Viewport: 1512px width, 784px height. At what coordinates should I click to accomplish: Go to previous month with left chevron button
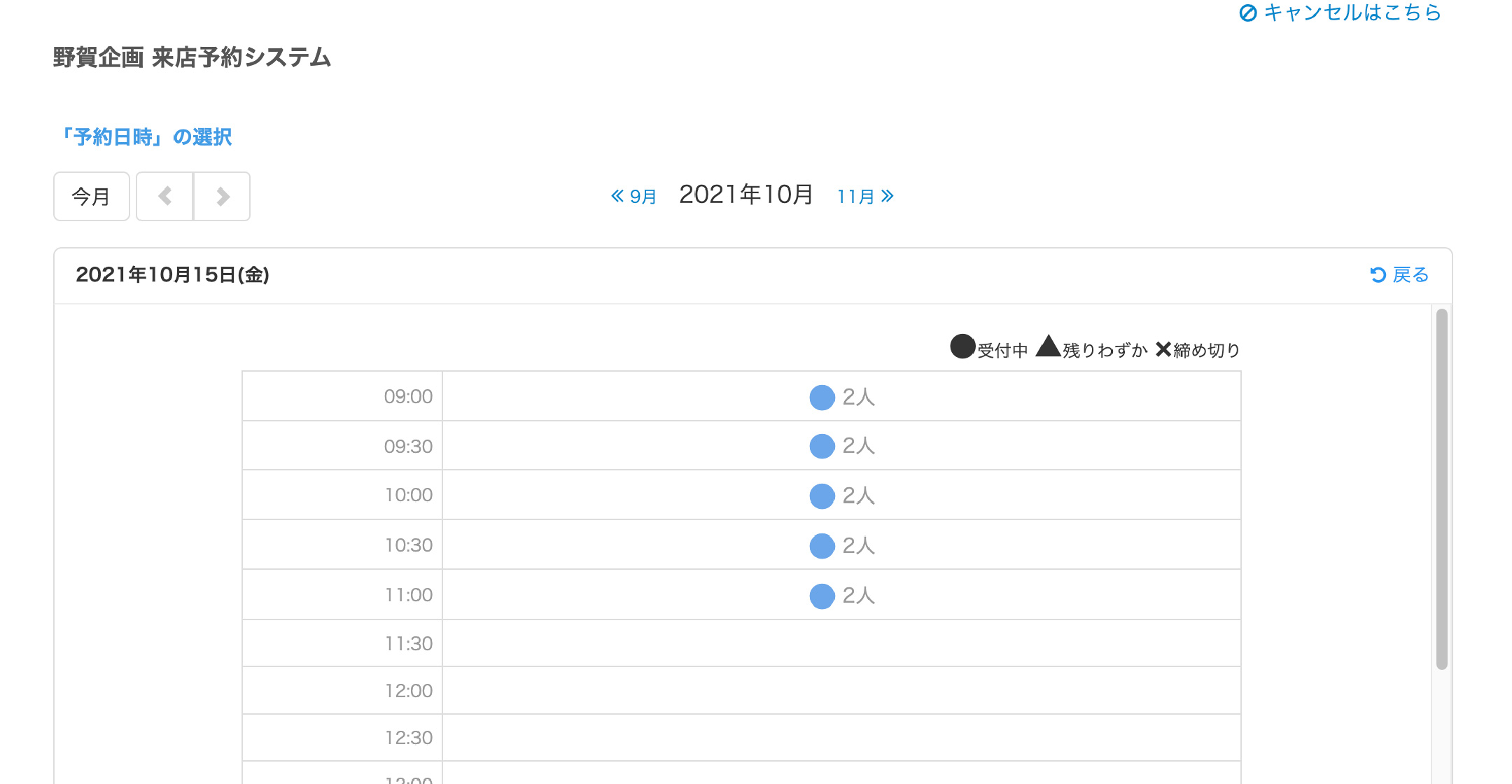164,196
